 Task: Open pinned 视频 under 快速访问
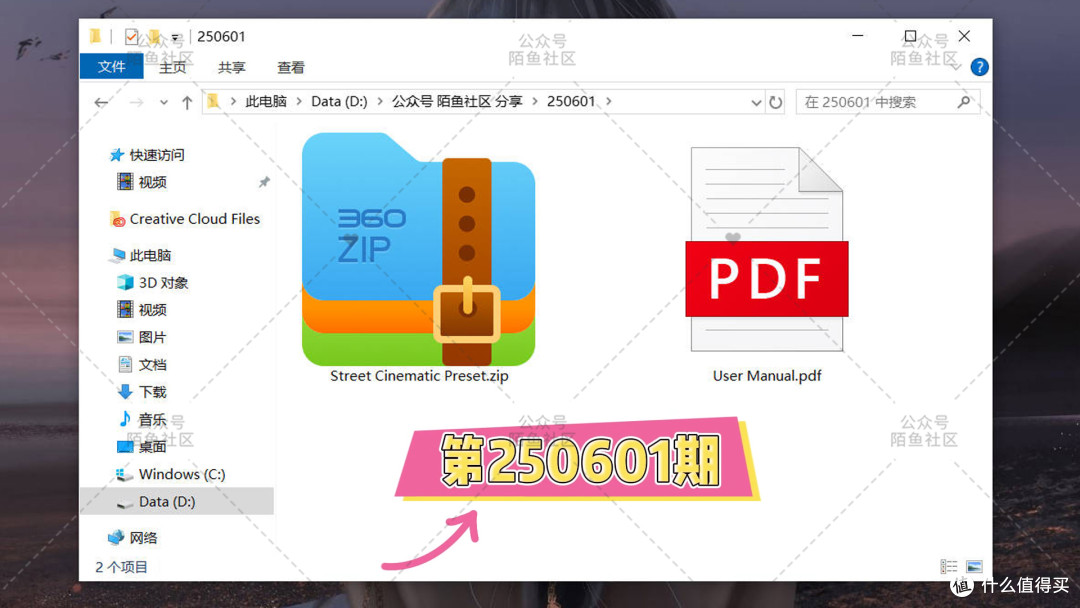pyautogui.click(x=152, y=182)
